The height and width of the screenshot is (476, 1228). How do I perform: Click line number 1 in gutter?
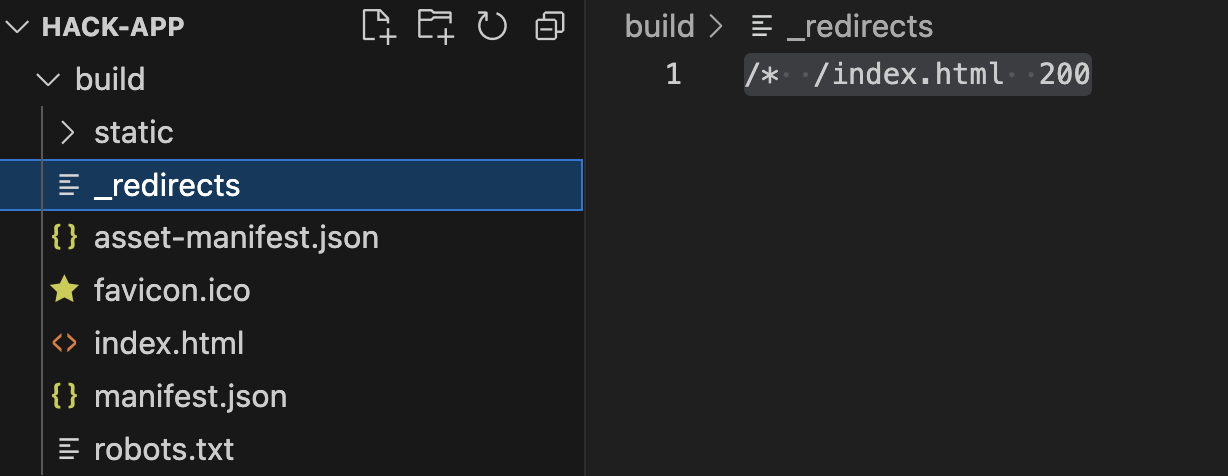673,74
